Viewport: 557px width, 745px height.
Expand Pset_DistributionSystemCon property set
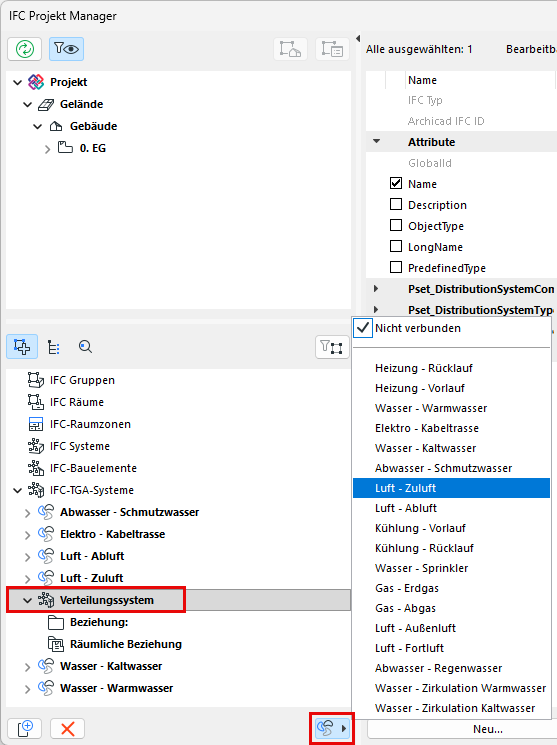click(x=376, y=288)
